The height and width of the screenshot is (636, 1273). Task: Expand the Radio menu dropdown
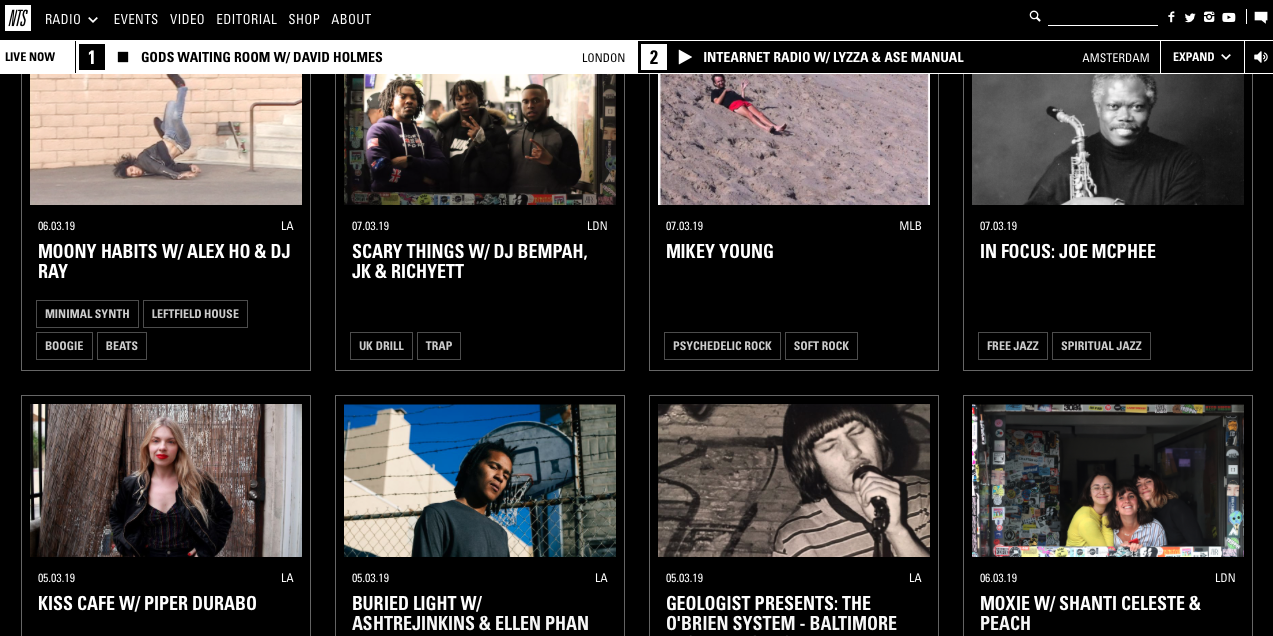71,19
